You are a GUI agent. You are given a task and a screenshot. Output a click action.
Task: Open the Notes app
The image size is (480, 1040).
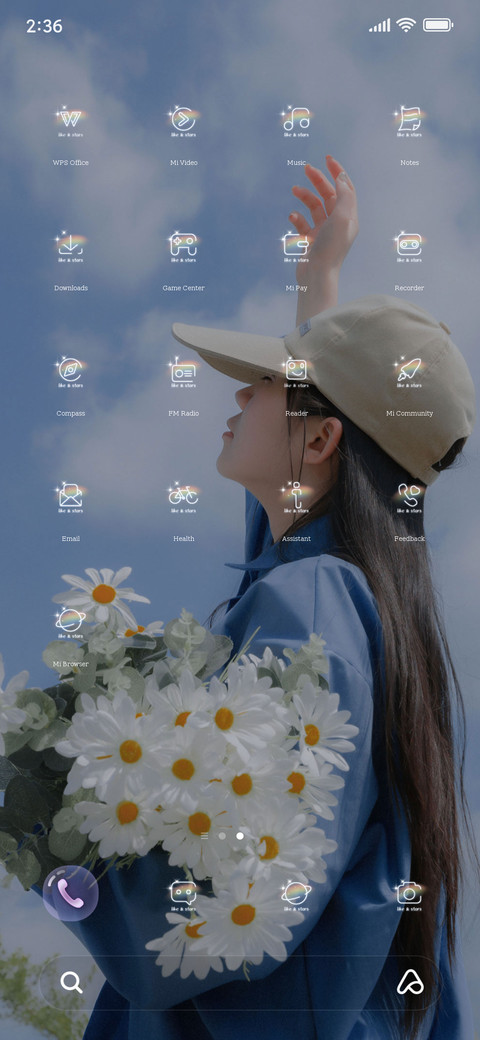tap(409, 123)
